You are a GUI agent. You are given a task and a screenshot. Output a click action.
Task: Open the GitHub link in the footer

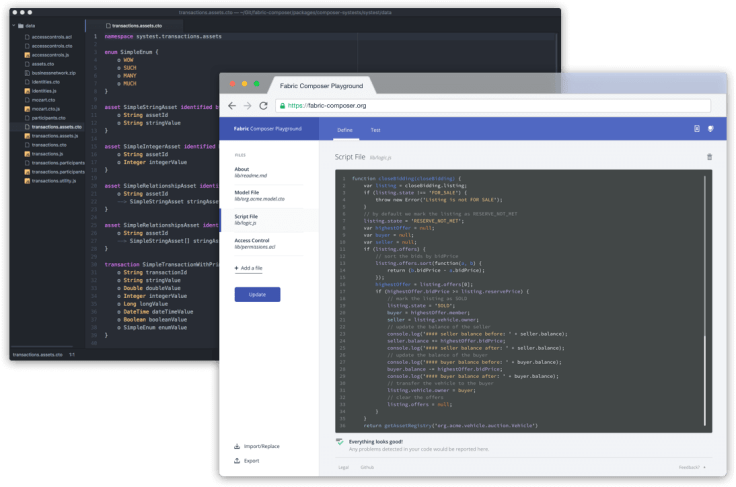[x=367, y=467]
